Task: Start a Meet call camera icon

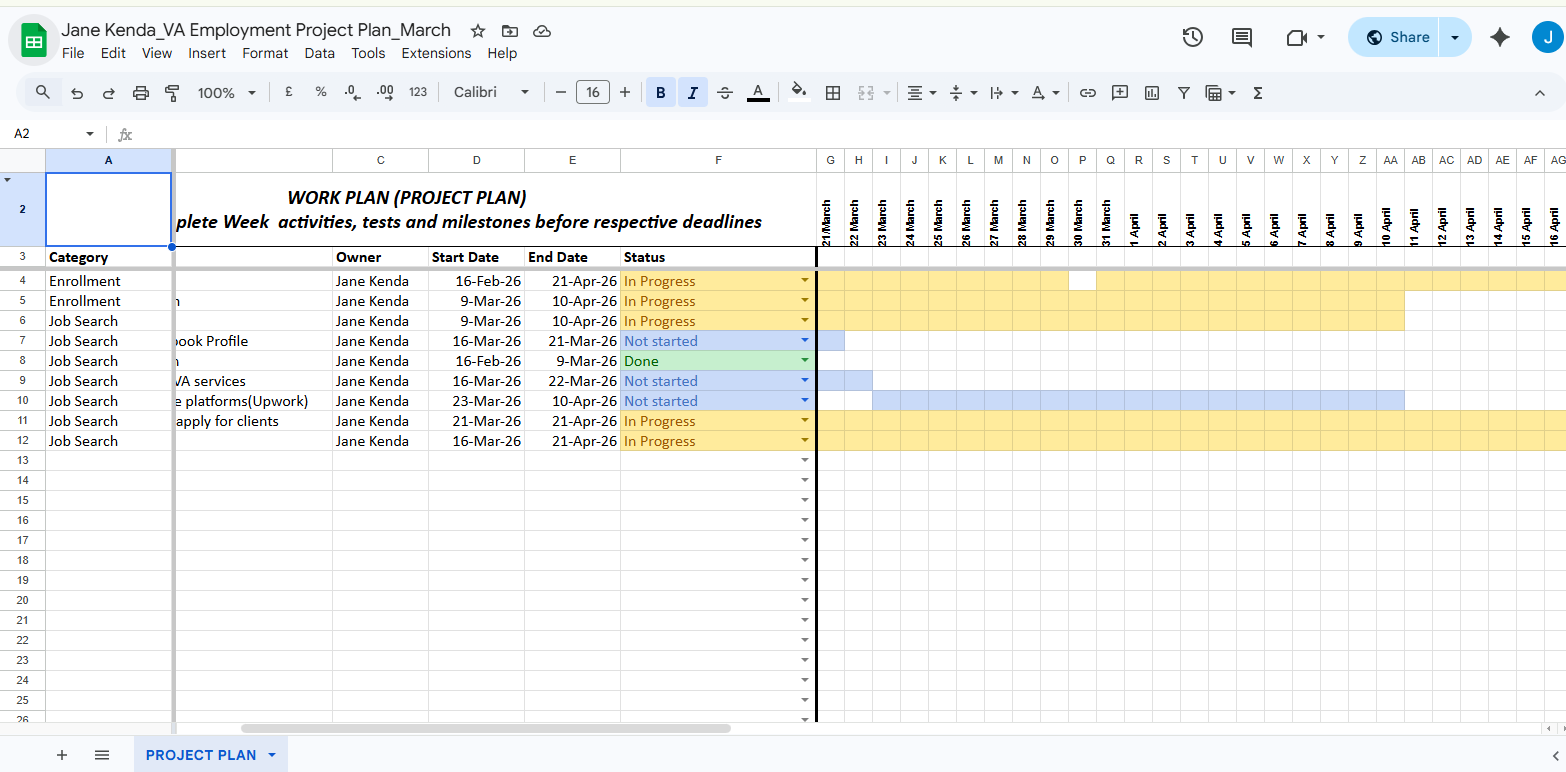Action: pyautogui.click(x=1297, y=37)
